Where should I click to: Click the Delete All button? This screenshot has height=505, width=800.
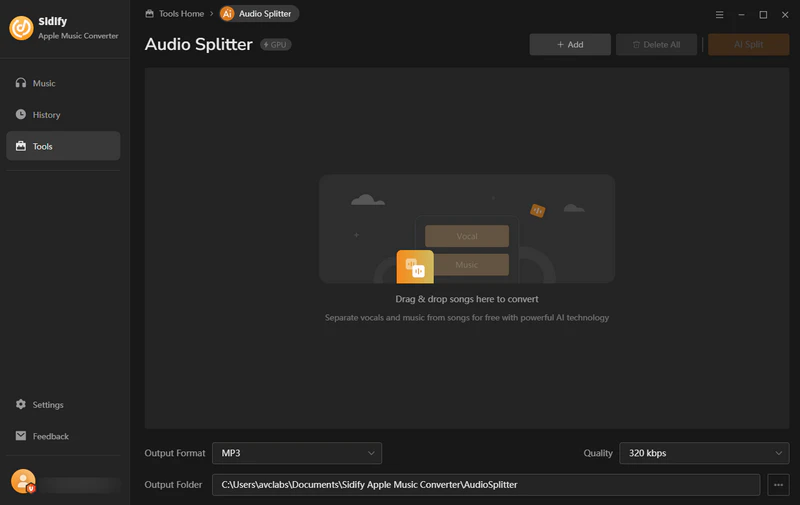pos(656,44)
